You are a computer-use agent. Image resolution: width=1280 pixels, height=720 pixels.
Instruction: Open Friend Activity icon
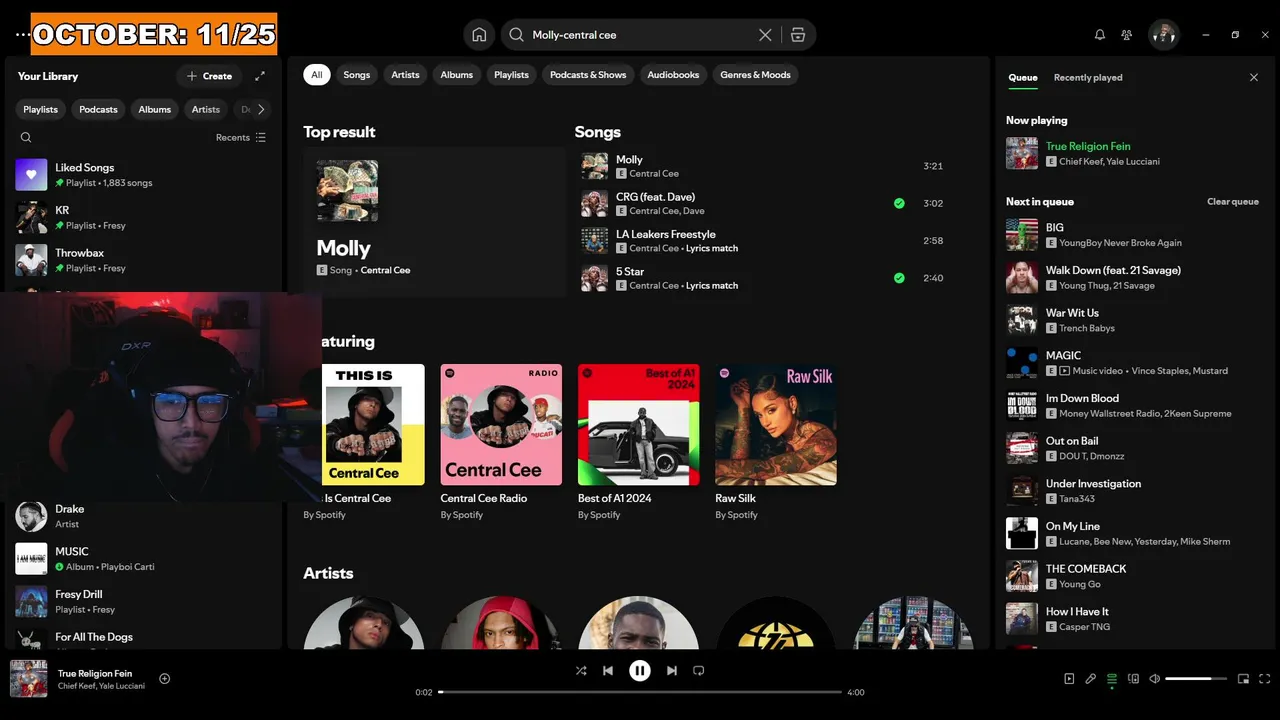(x=1127, y=35)
